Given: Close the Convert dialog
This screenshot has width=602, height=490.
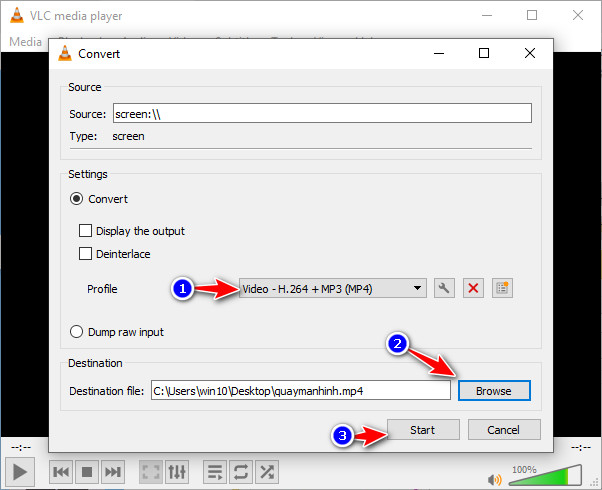Looking at the screenshot, I should [x=530, y=53].
